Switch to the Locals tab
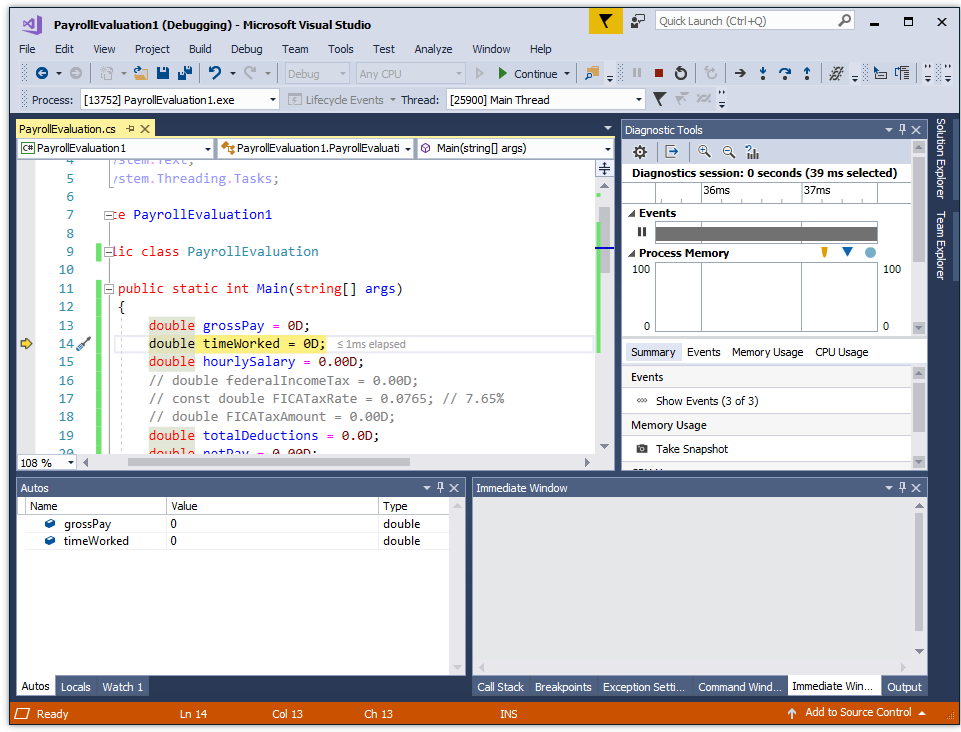This screenshot has height=732, width=961. 75,687
